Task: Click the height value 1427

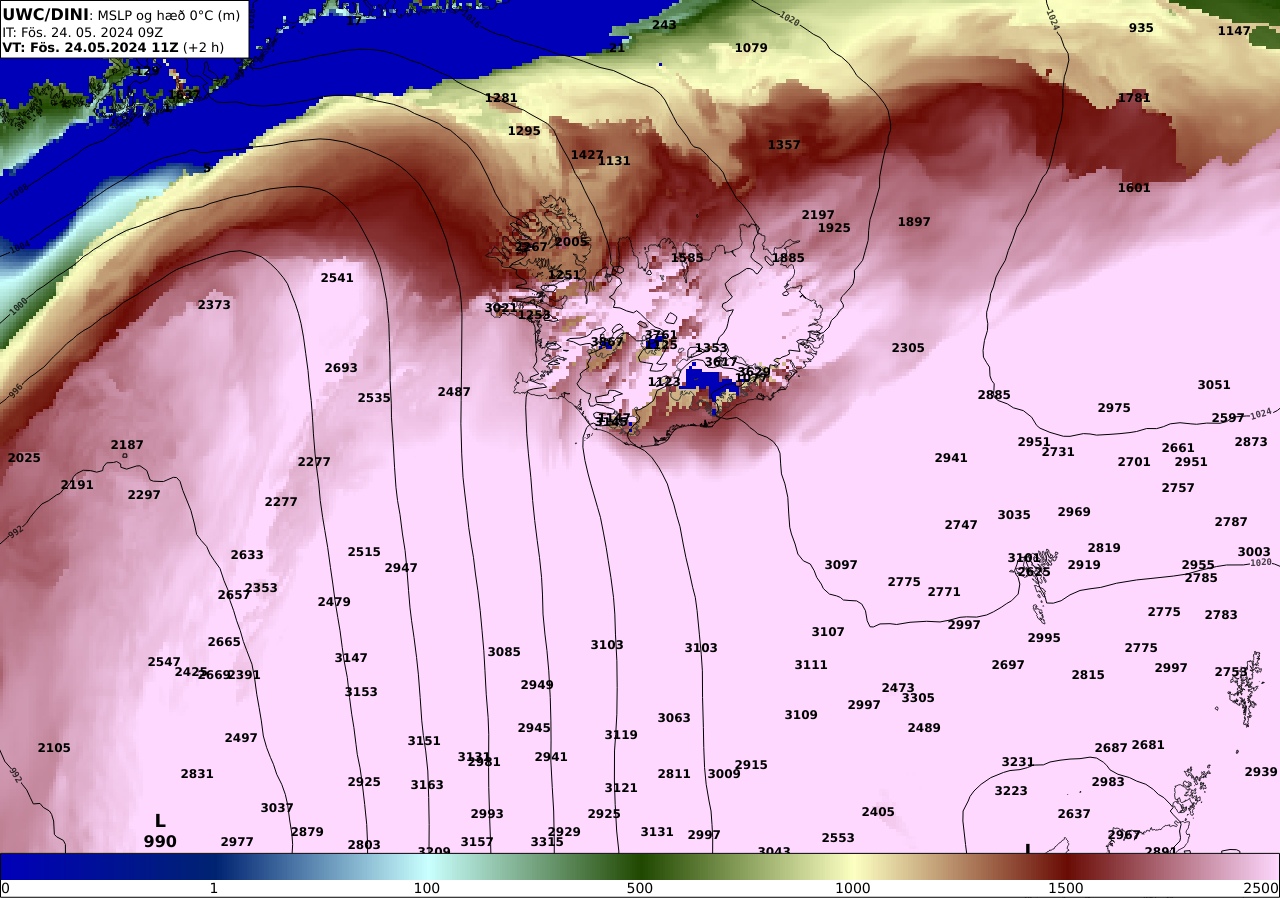Action: (x=587, y=155)
